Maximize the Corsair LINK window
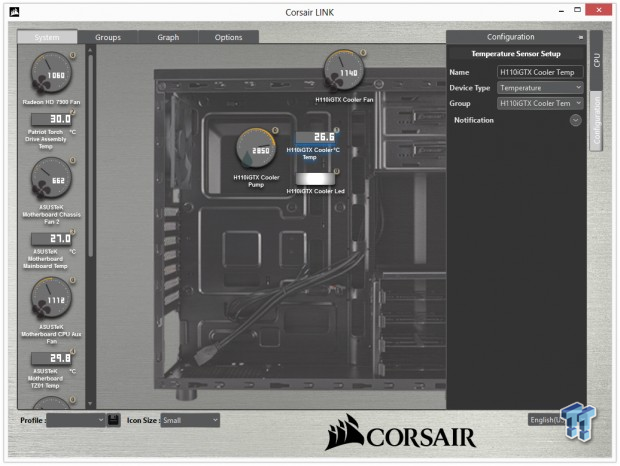Image resolution: width=620 pixels, height=466 pixels. (x=577, y=10)
